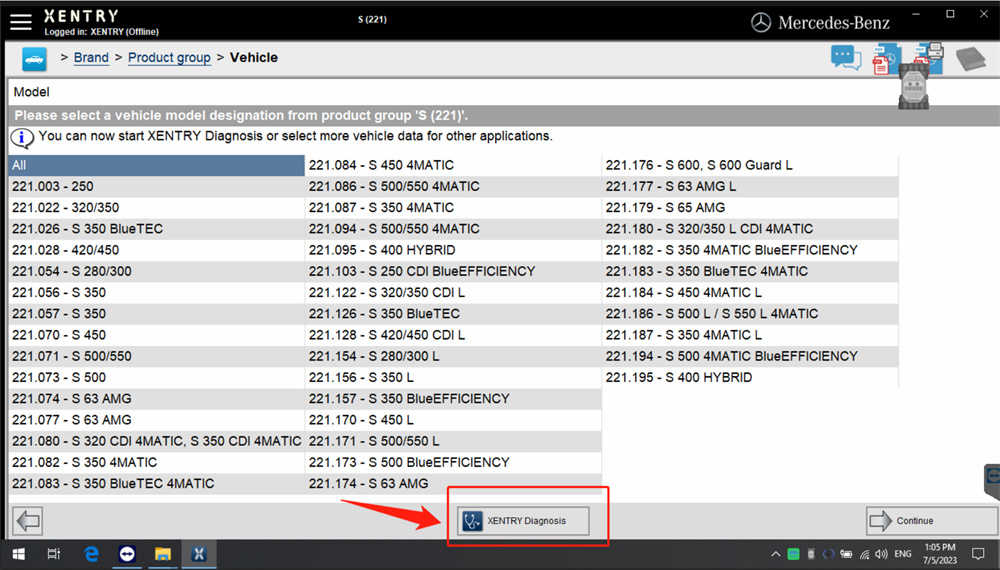
Task: Open the gray book manual icon
Action: pyautogui.click(x=970, y=59)
